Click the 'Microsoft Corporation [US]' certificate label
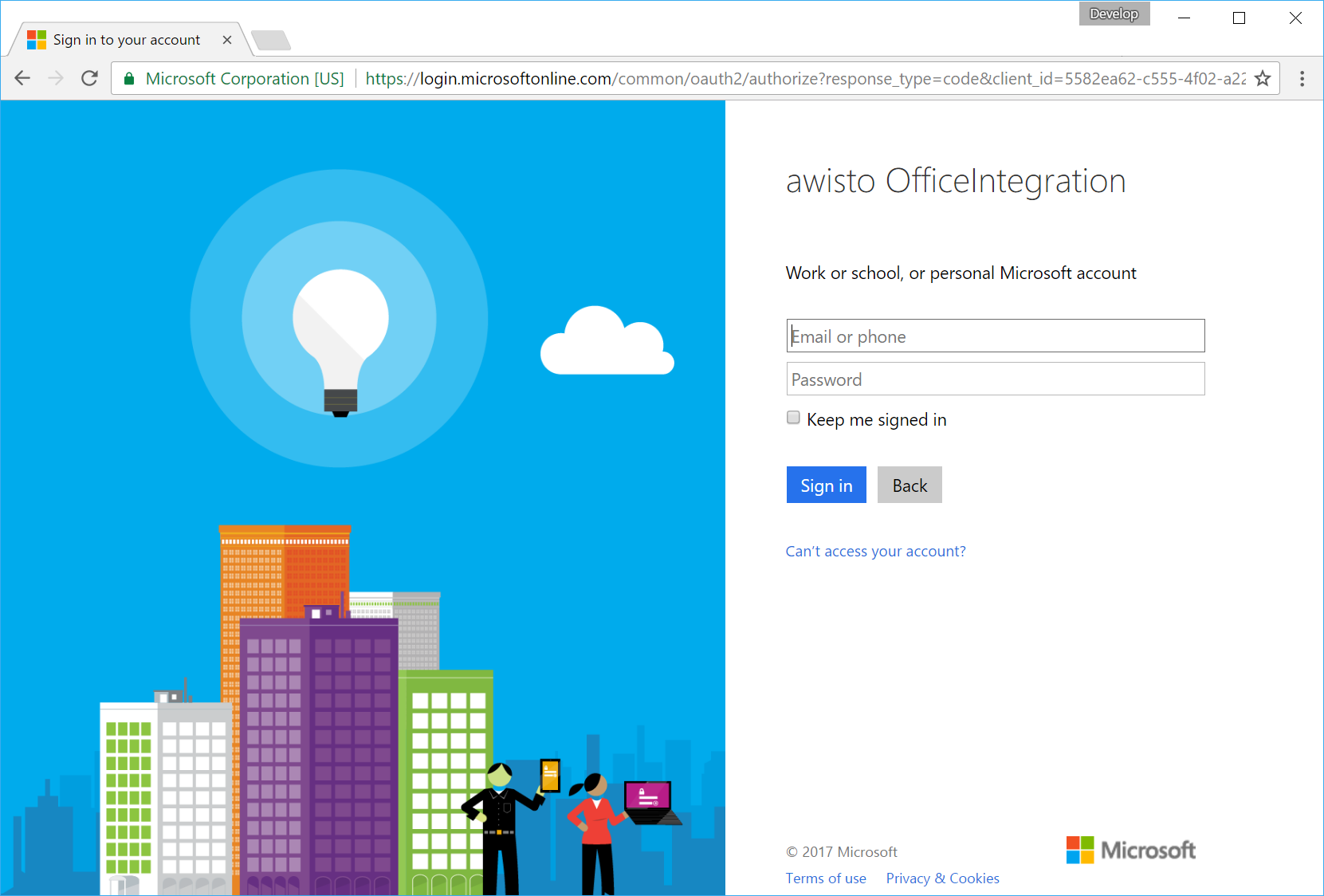Image resolution: width=1324 pixels, height=896 pixels. [x=245, y=78]
